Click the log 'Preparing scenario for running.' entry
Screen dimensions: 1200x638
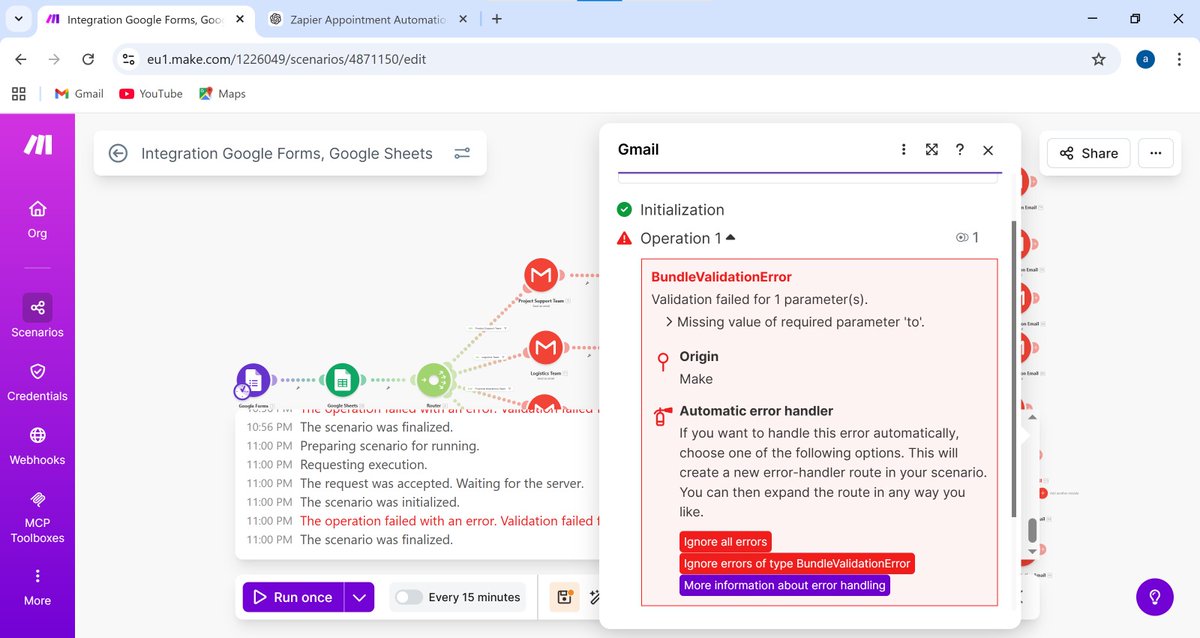coord(390,446)
